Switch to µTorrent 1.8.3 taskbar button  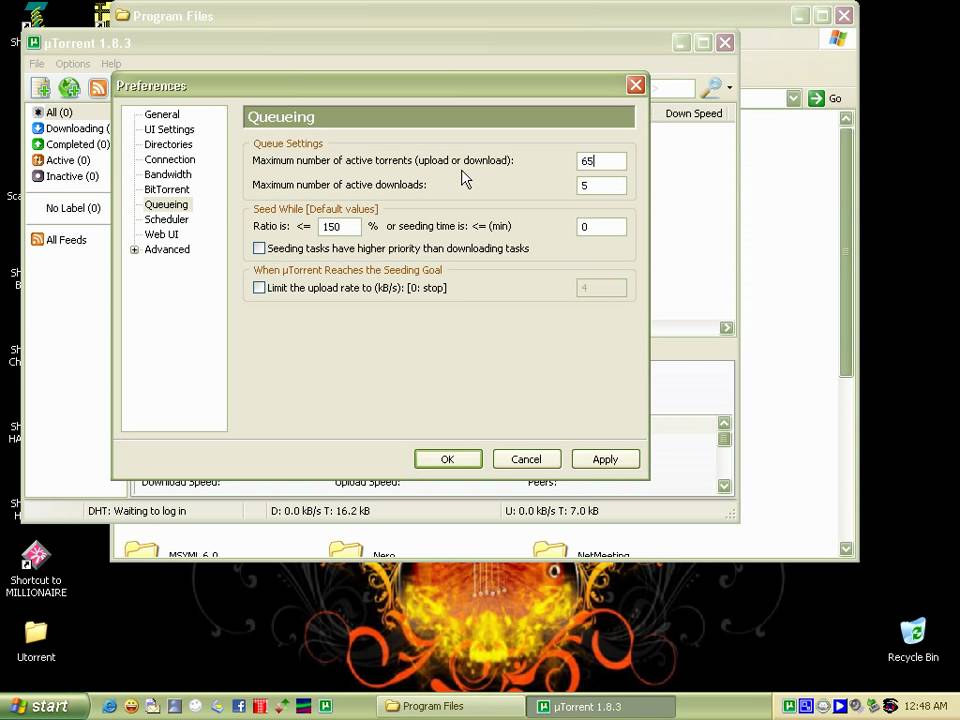click(602, 707)
